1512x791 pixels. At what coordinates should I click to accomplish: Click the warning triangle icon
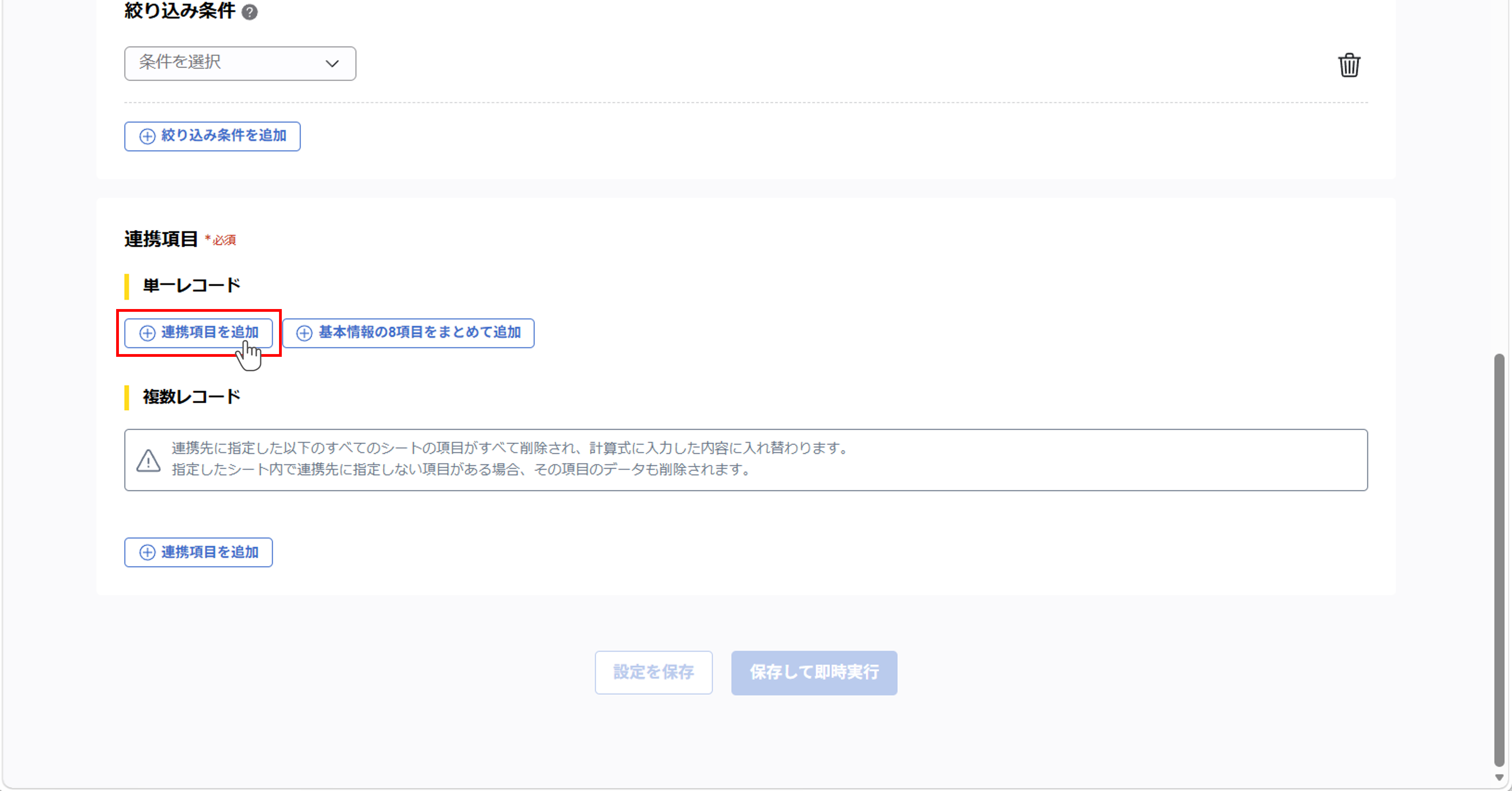(148, 460)
